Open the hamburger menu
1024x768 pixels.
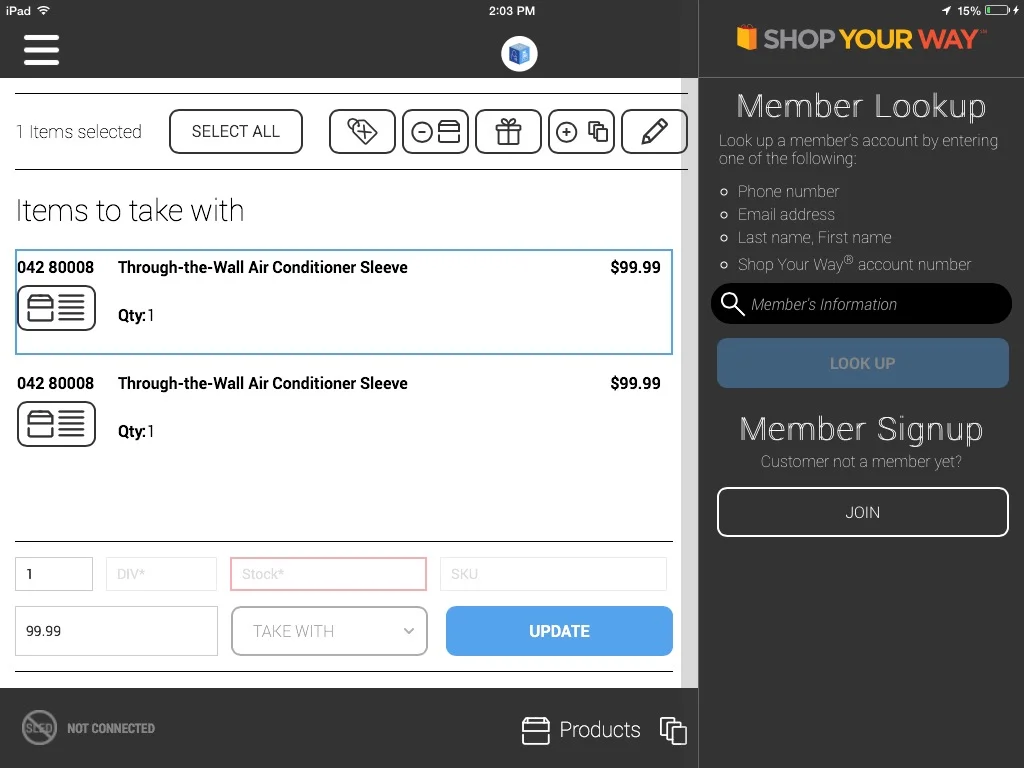coord(41,50)
